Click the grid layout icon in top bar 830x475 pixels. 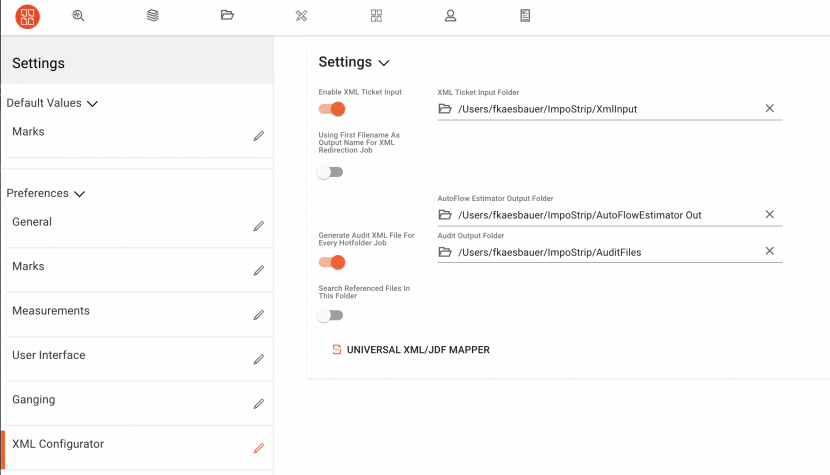pos(377,16)
